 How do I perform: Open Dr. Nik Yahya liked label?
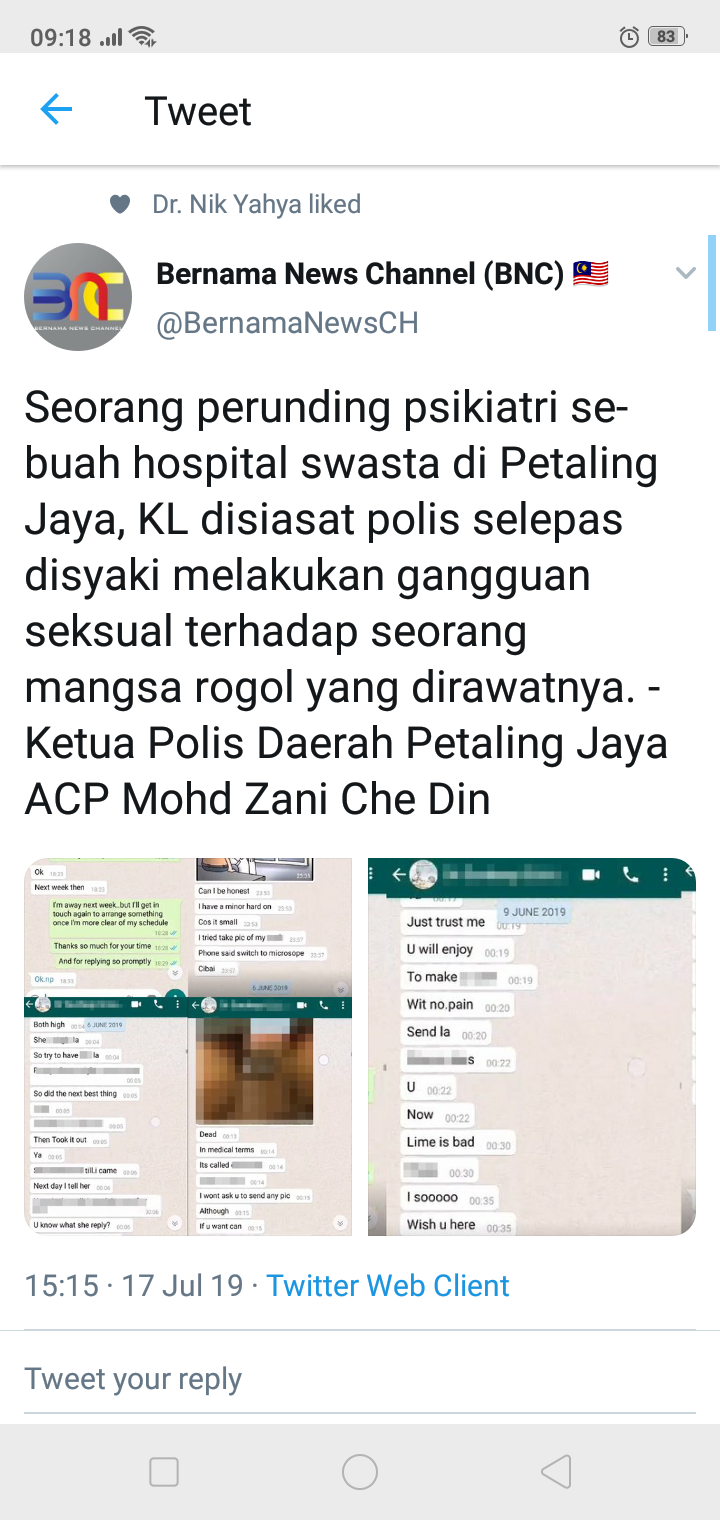(256, 204)
